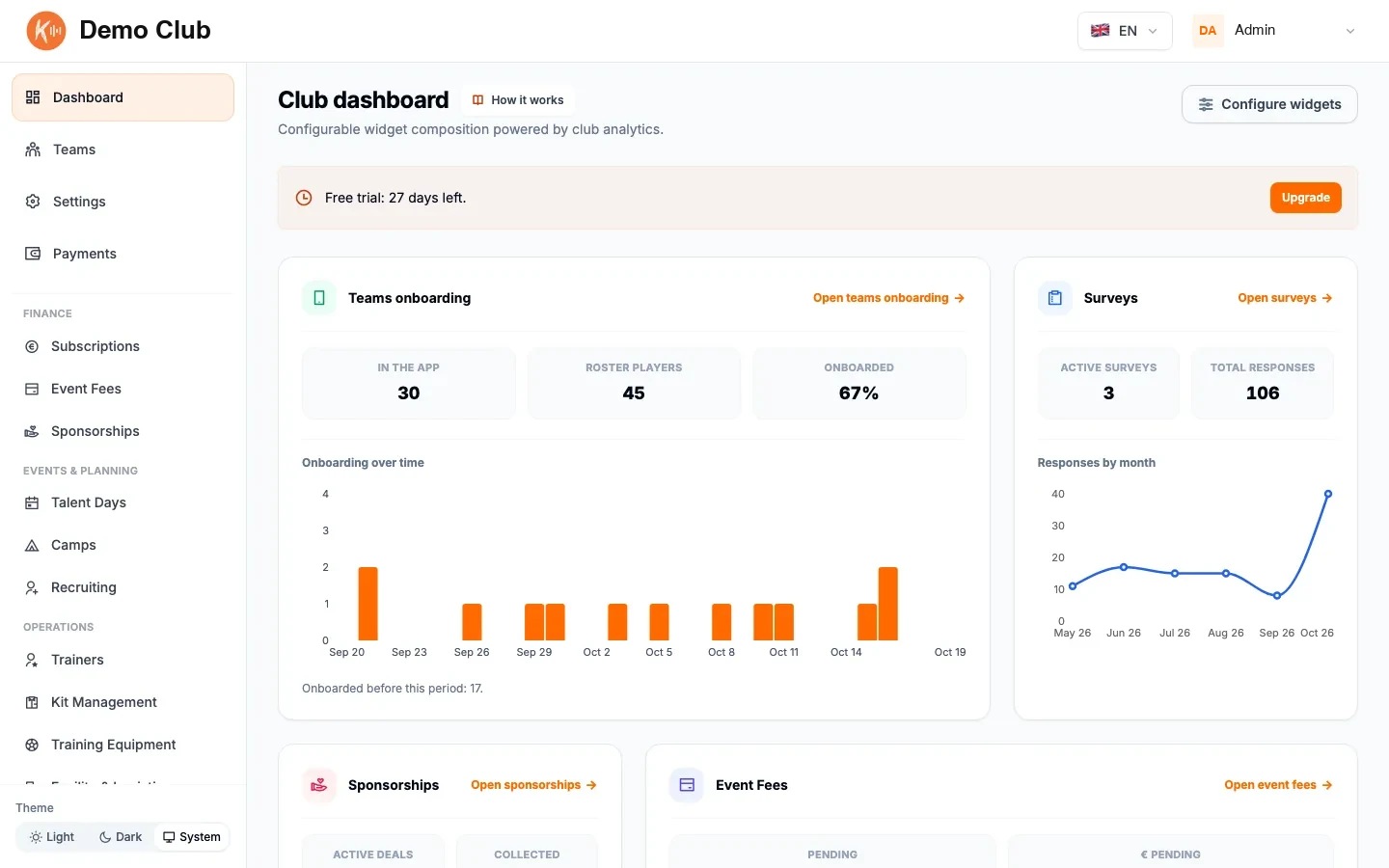Screen dimensions: 1389x868
Task: Click the Training Equipment ball icon
Action: [x=32, y=745]
